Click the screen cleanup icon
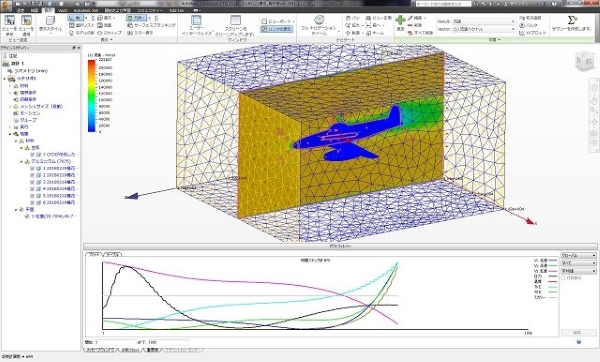The height and width of the screenshot is (362, 600). click(235, 21)
